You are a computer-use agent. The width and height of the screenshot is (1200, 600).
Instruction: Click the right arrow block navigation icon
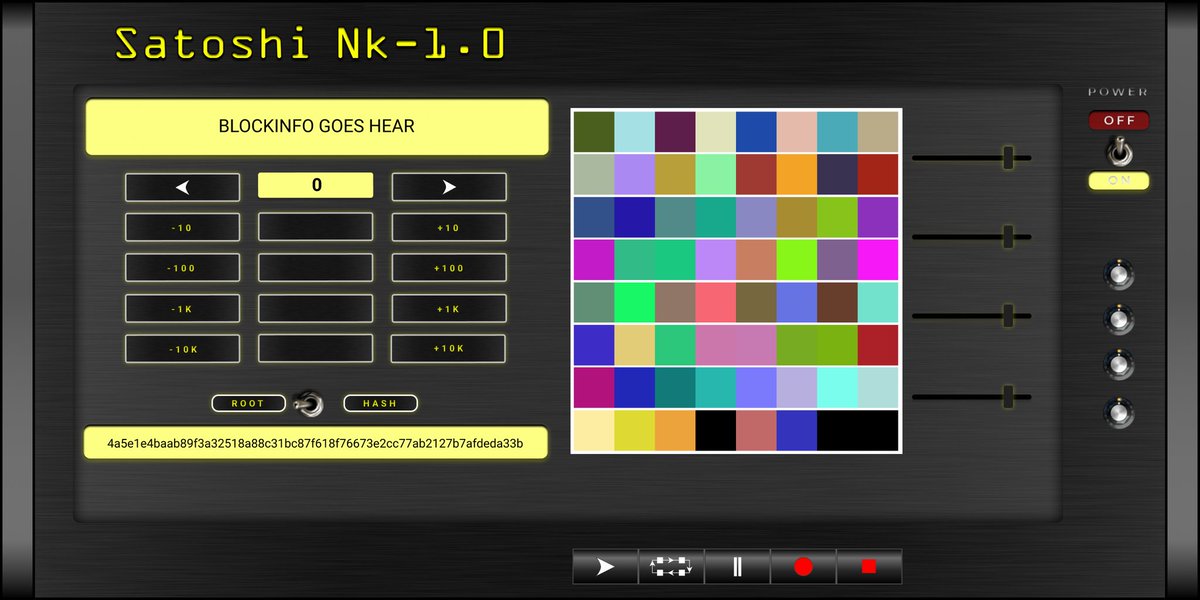point(448,186)
